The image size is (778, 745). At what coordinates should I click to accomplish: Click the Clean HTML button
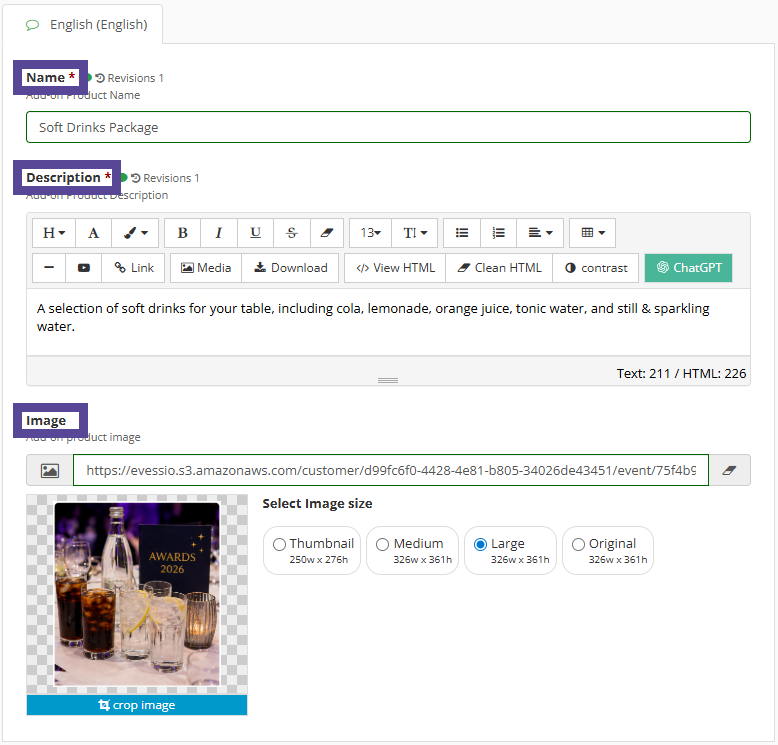coord(499,268)
